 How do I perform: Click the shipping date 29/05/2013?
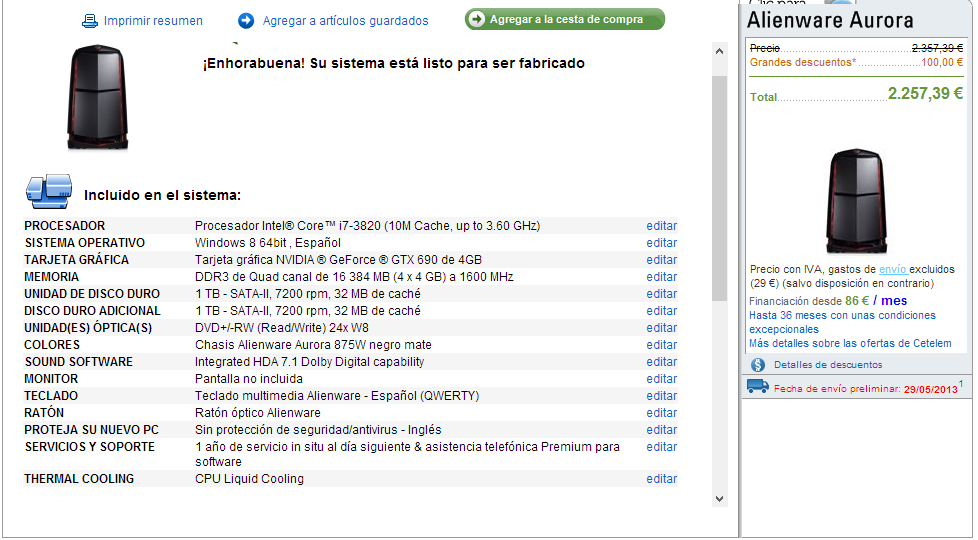[x=931, y=389]
